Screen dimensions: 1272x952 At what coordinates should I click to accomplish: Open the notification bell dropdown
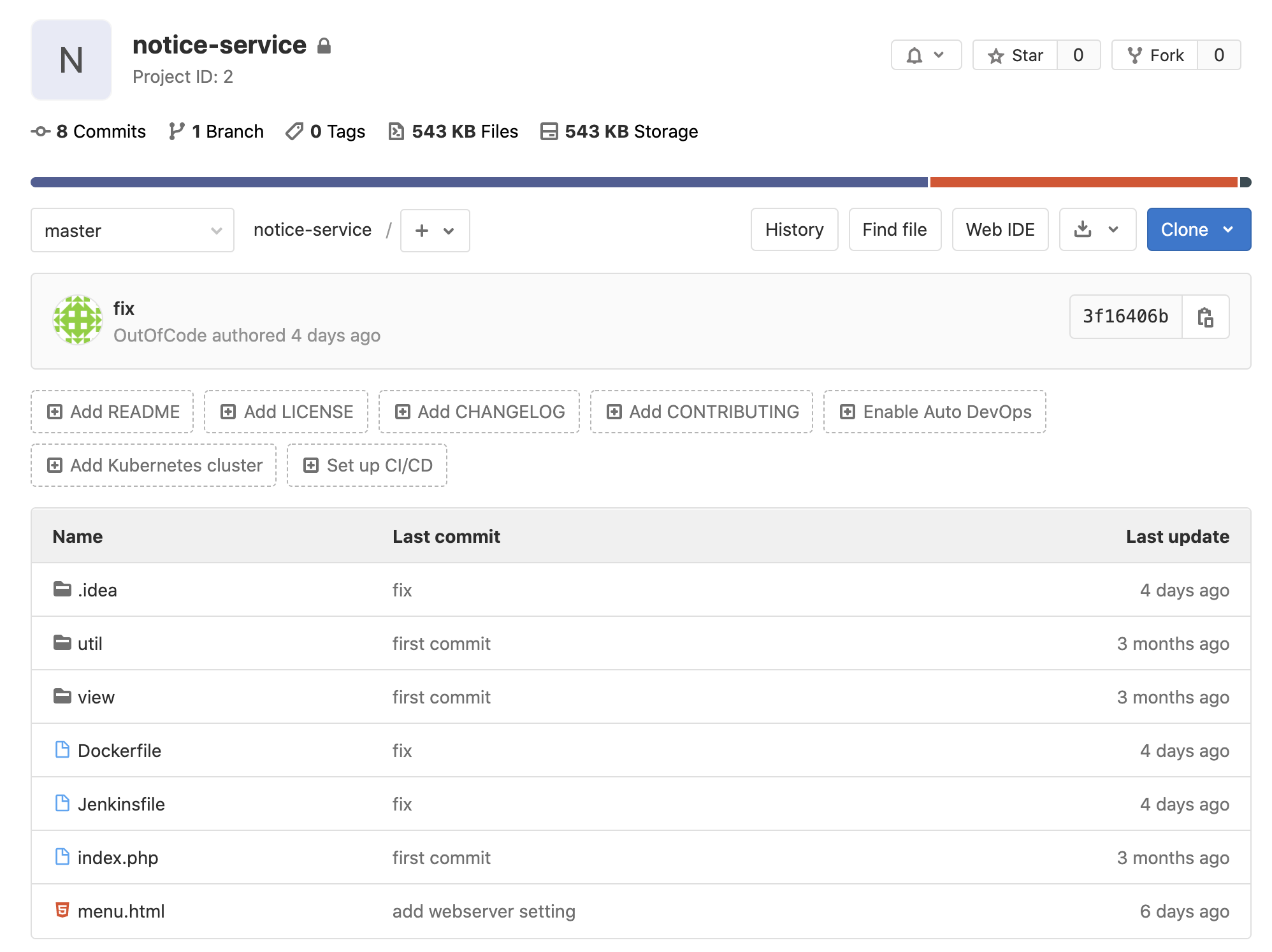click(x=925, y=55)
